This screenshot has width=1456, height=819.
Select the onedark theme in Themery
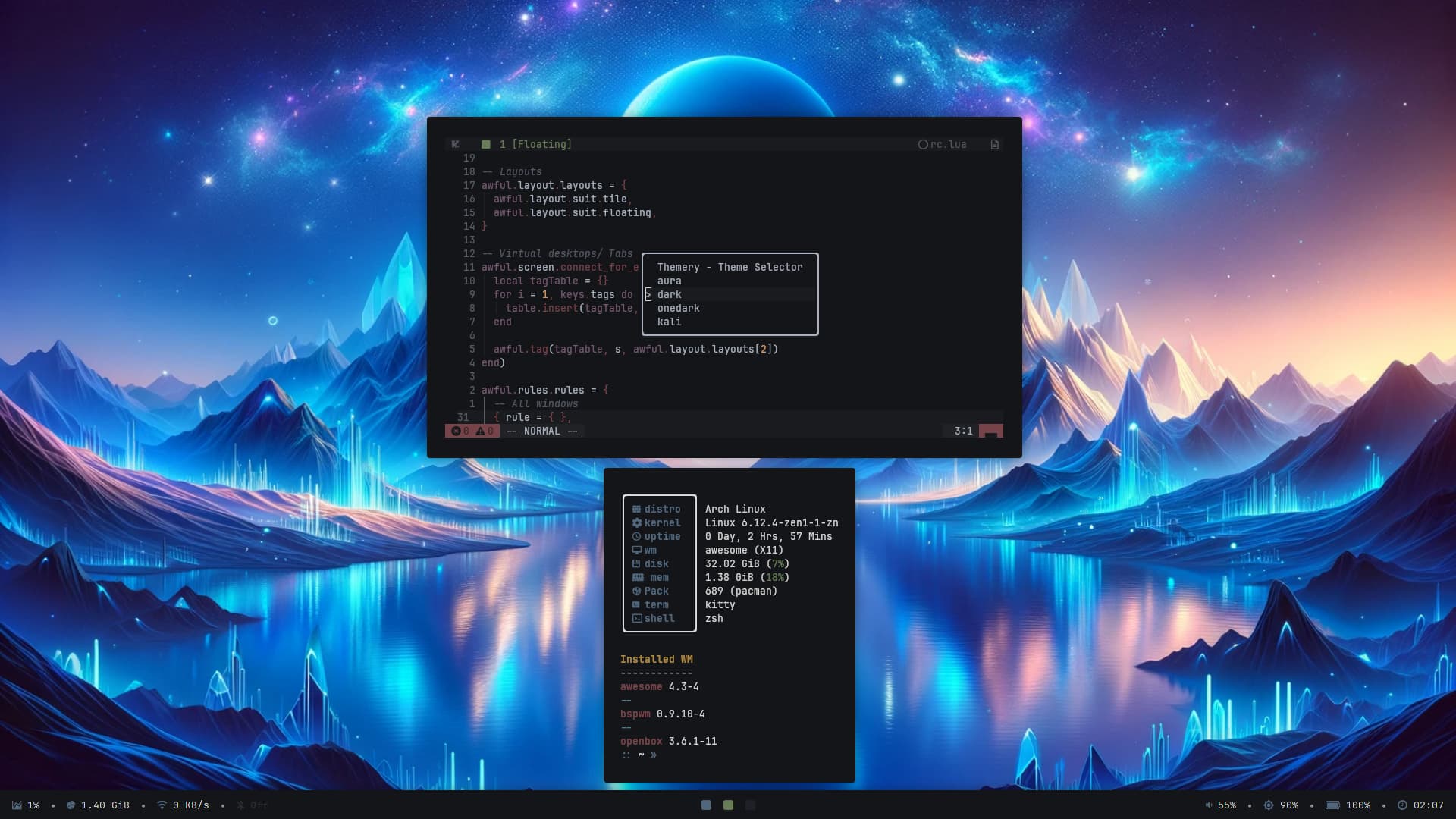[678, 309]
